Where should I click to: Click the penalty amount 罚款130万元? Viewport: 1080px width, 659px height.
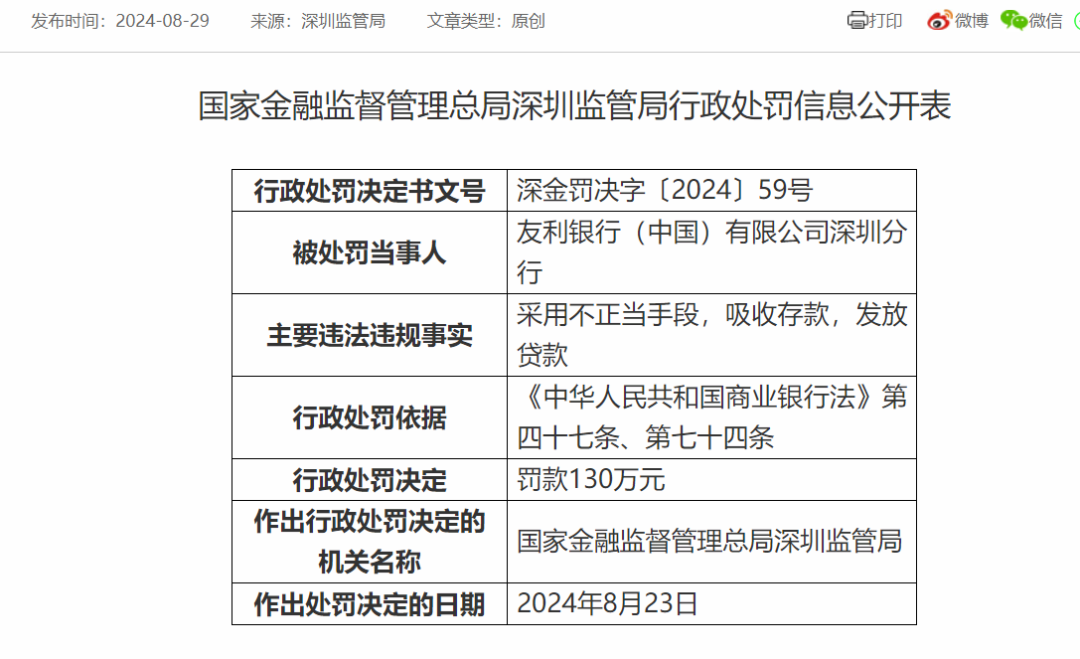[591, 479]
